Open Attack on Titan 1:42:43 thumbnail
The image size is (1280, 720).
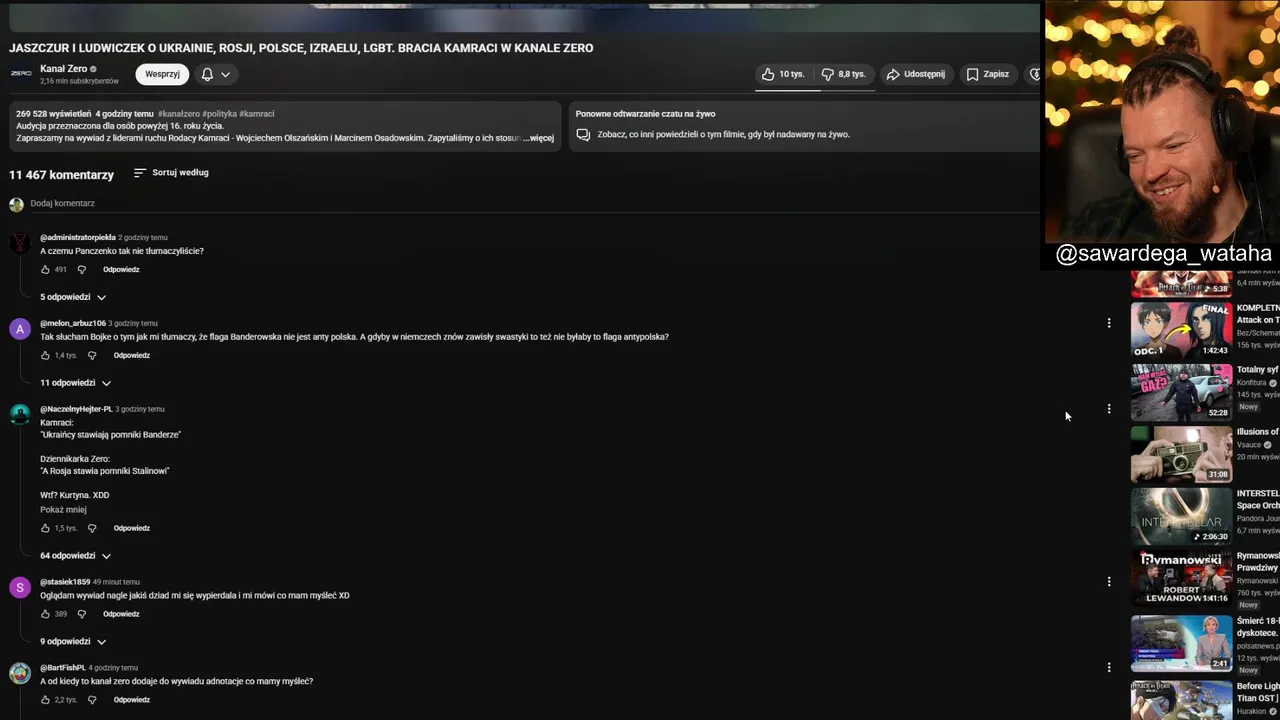tap(1181, 329)
